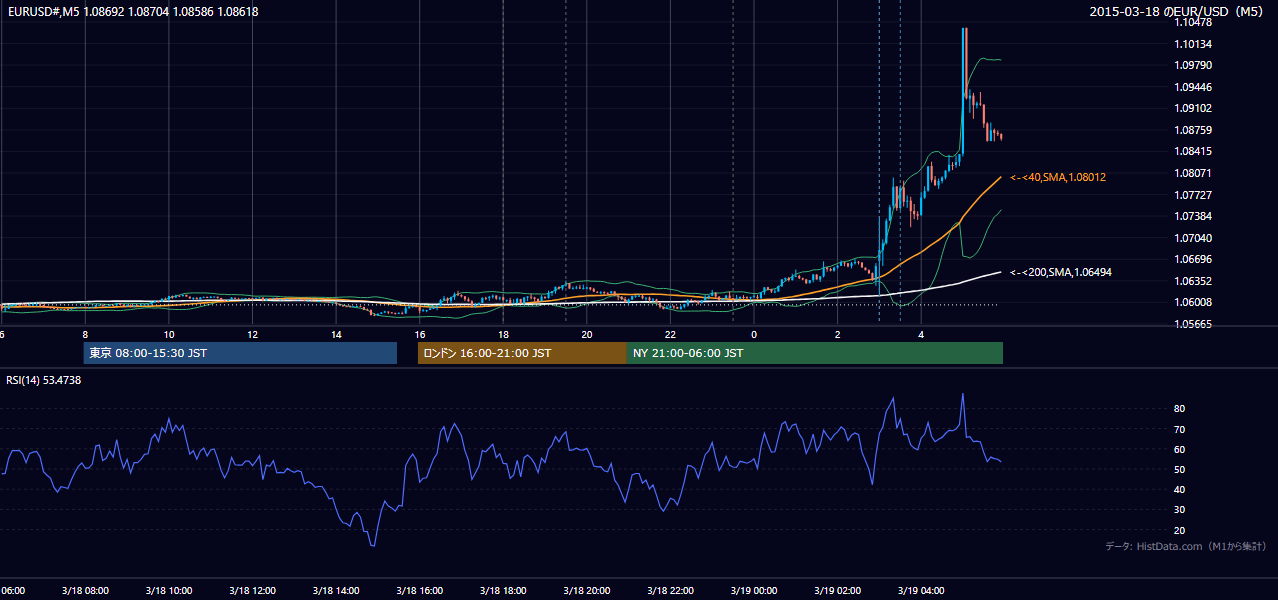Click hour label 12 on price chart axis
Screen dimensions: 1278x600
pos(252,334)
